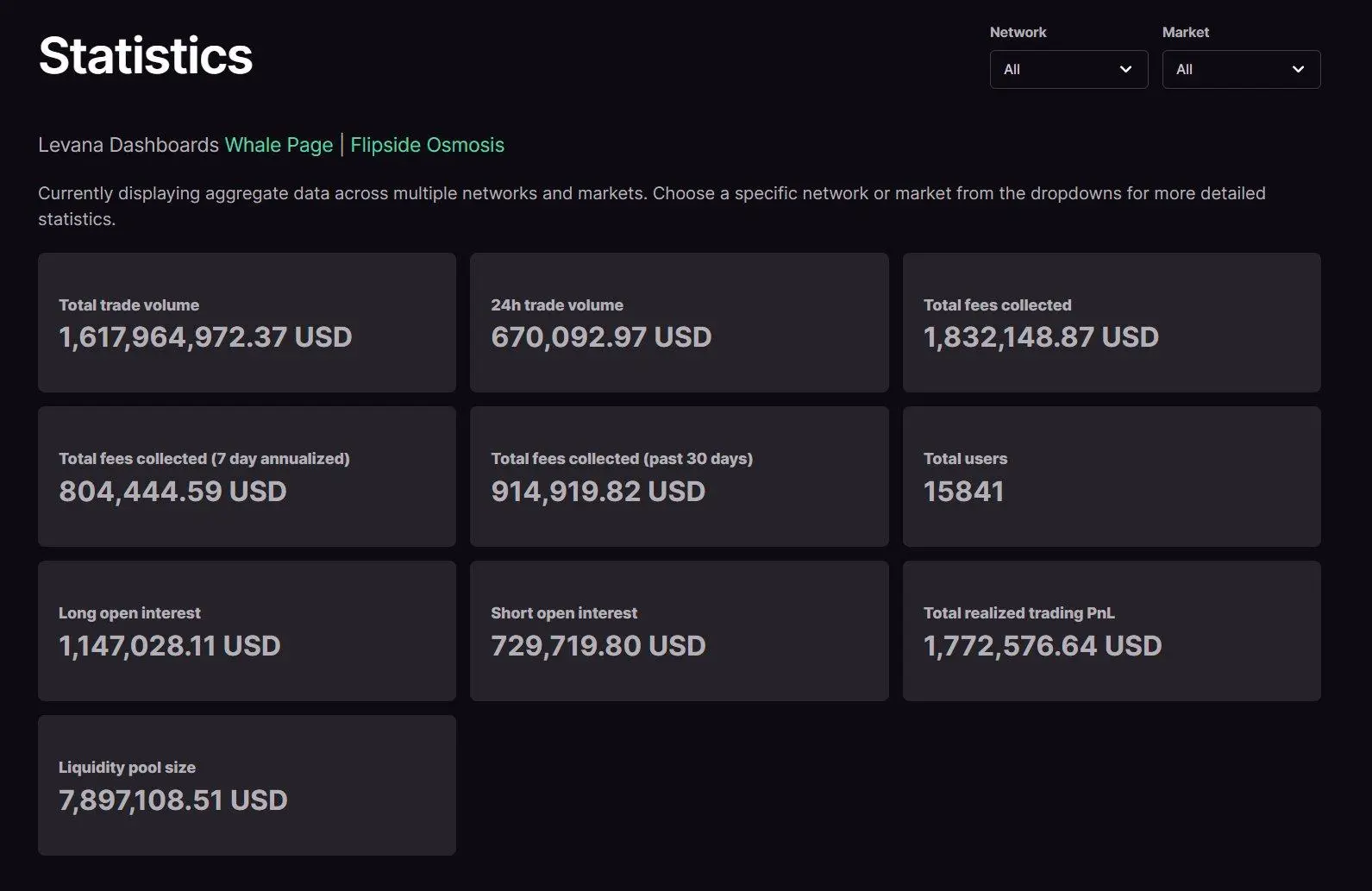Select the past 30 days fees card
Viewport: 1372px width, 891px height.
pos(679,476)
